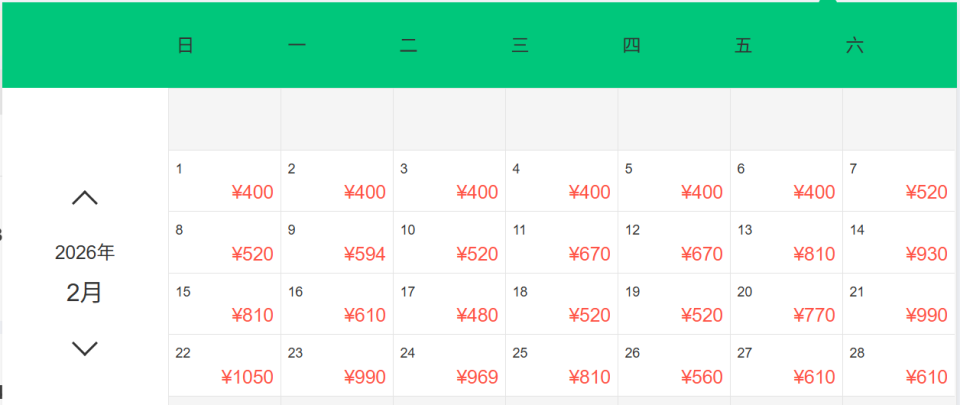This screenshot has height=405, width=960.
Task: Go to next month with down chevron
Action: 85,348
